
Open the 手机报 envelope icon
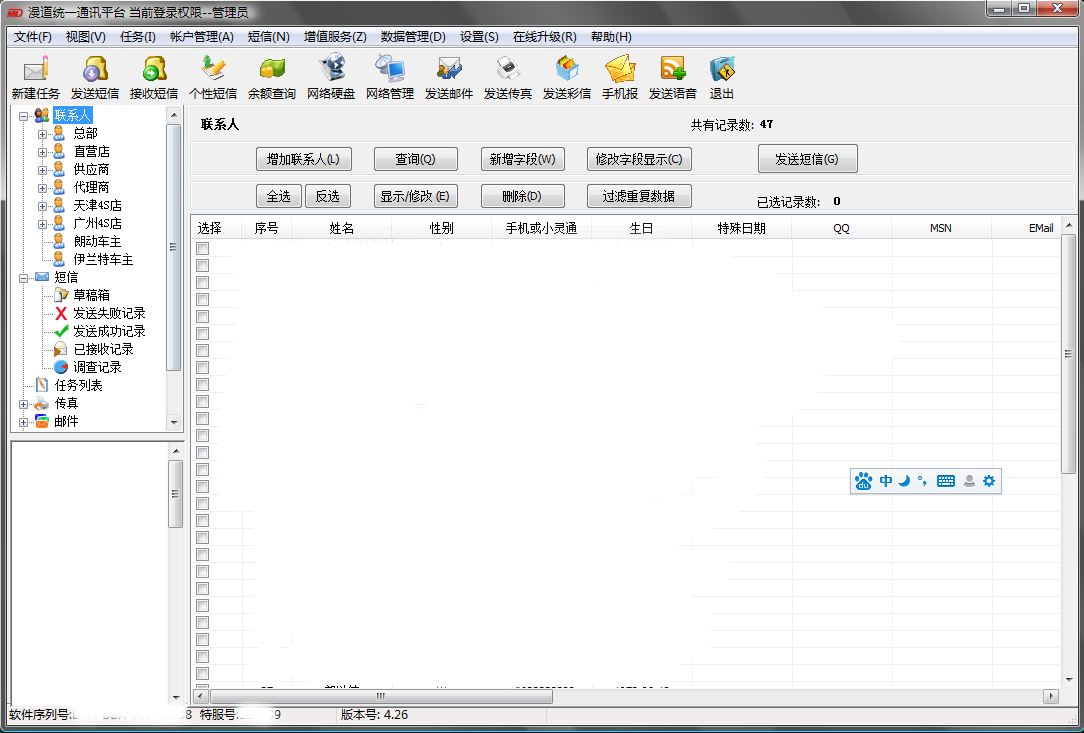coord(620,77)
